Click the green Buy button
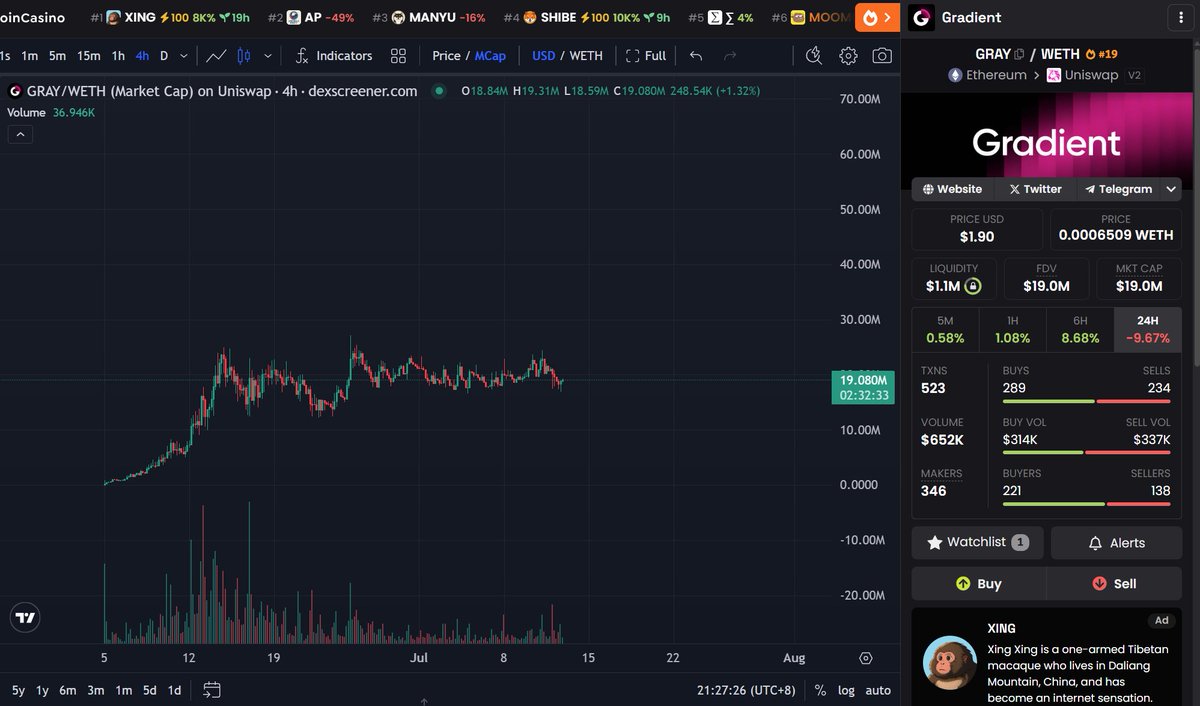Screen dimensions: 1200x706 pos(978,583)
